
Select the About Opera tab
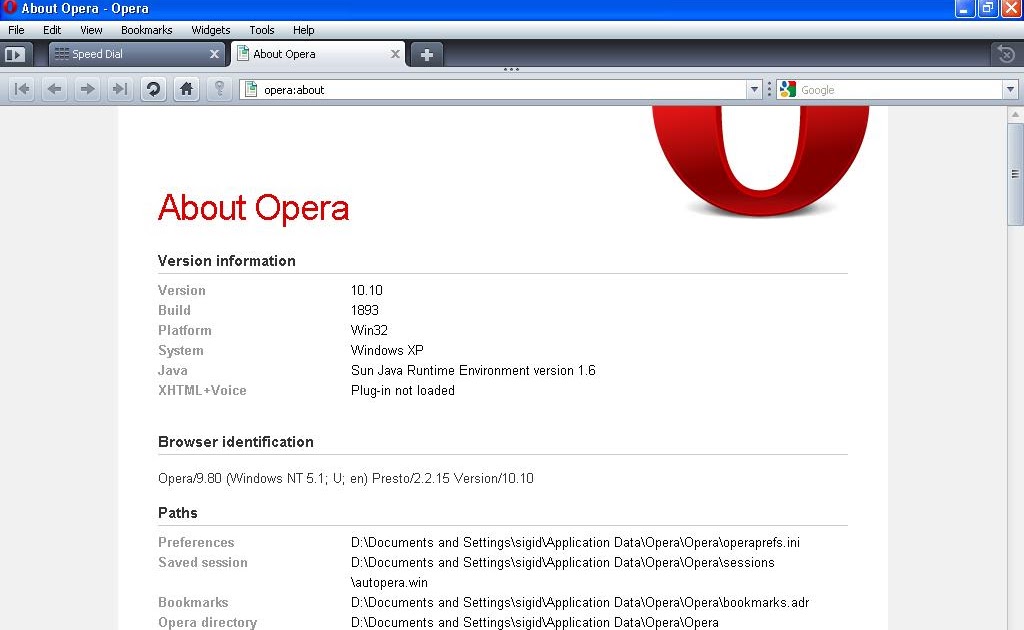[x=318, y=54]
